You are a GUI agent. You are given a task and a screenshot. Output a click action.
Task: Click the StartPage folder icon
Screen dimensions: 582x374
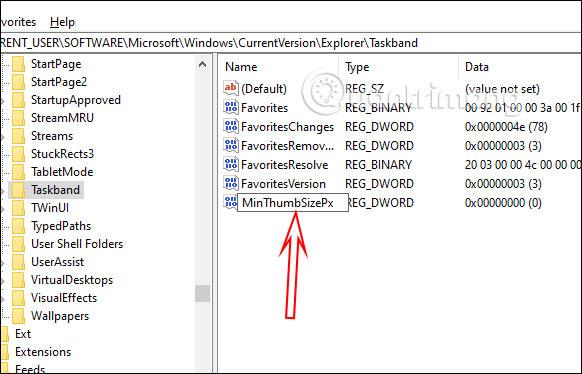coord(18,64)
